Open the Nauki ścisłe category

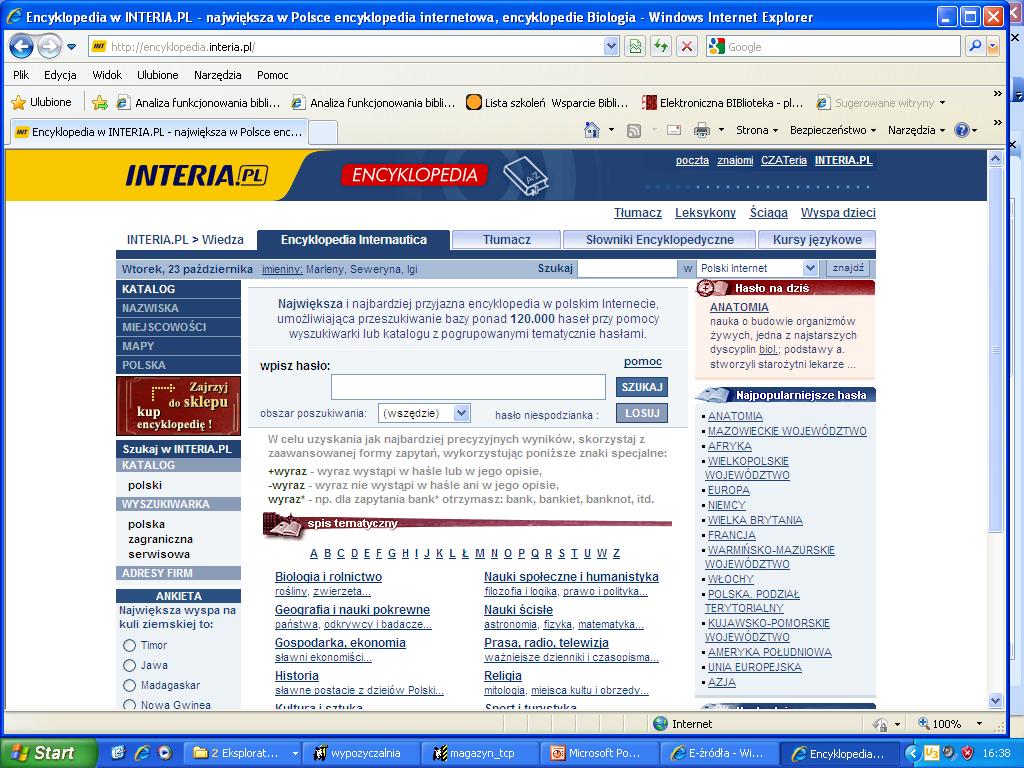(519, 609)
